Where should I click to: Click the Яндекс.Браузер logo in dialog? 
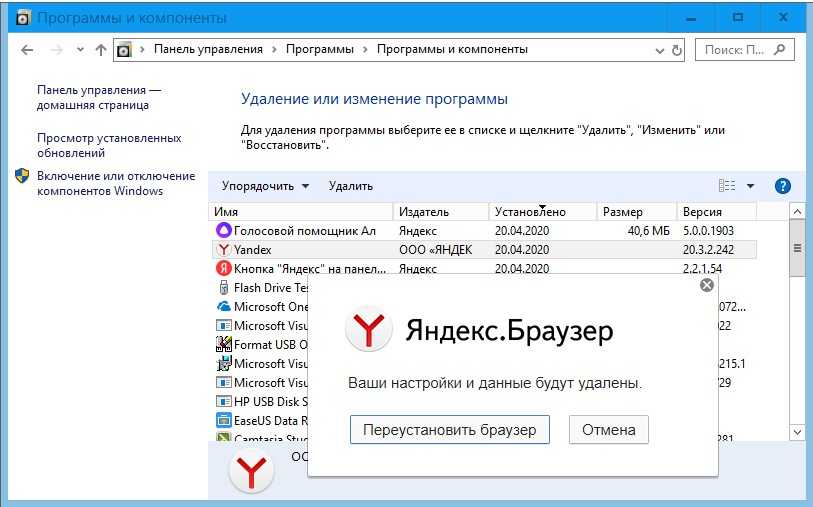point(368,330)
